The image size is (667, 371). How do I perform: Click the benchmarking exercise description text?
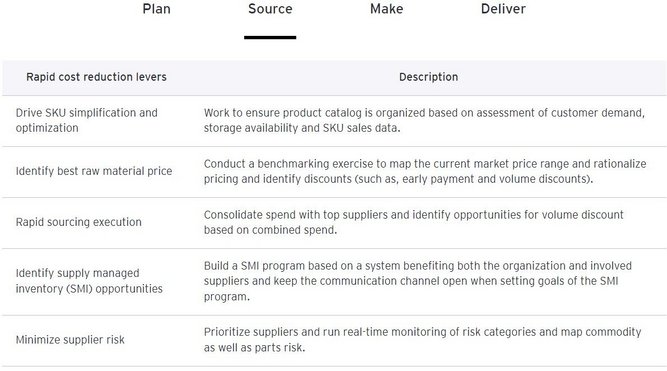click(425, 171)
